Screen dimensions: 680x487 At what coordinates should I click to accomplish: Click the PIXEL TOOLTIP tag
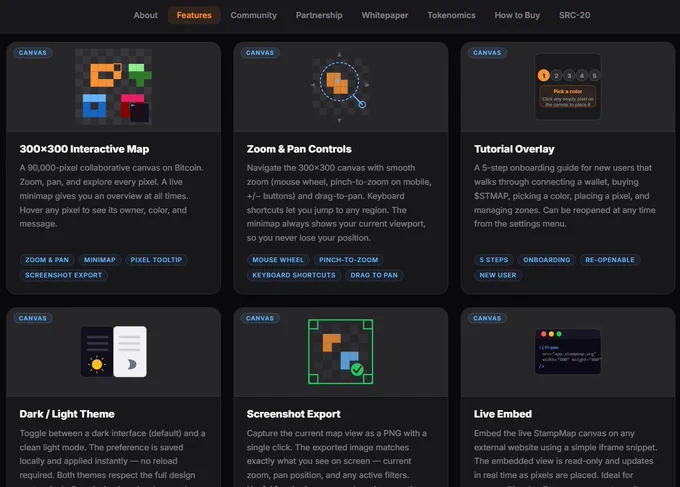tap(156, 260)
